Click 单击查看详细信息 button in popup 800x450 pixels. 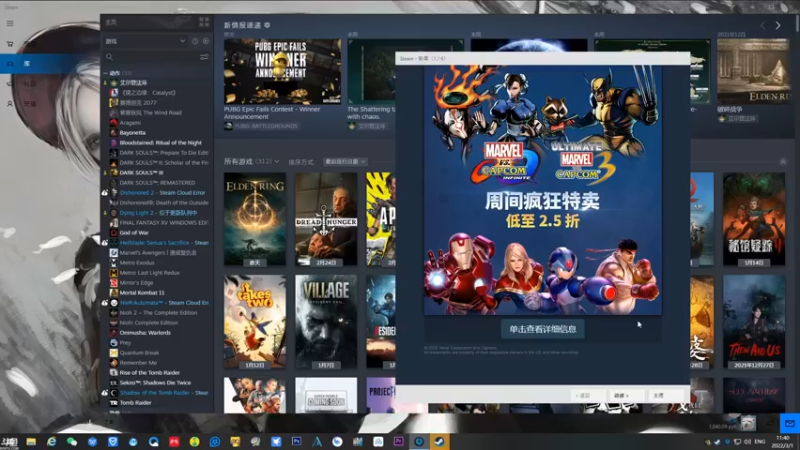tap(543, 329)
